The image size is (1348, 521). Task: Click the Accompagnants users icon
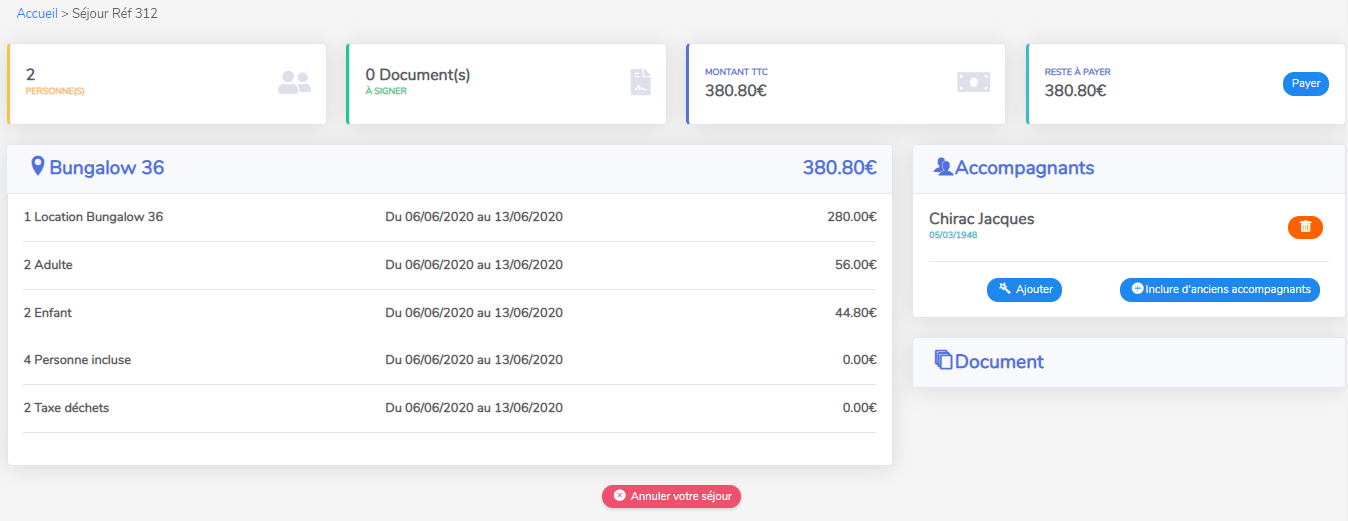pos(942,167)
